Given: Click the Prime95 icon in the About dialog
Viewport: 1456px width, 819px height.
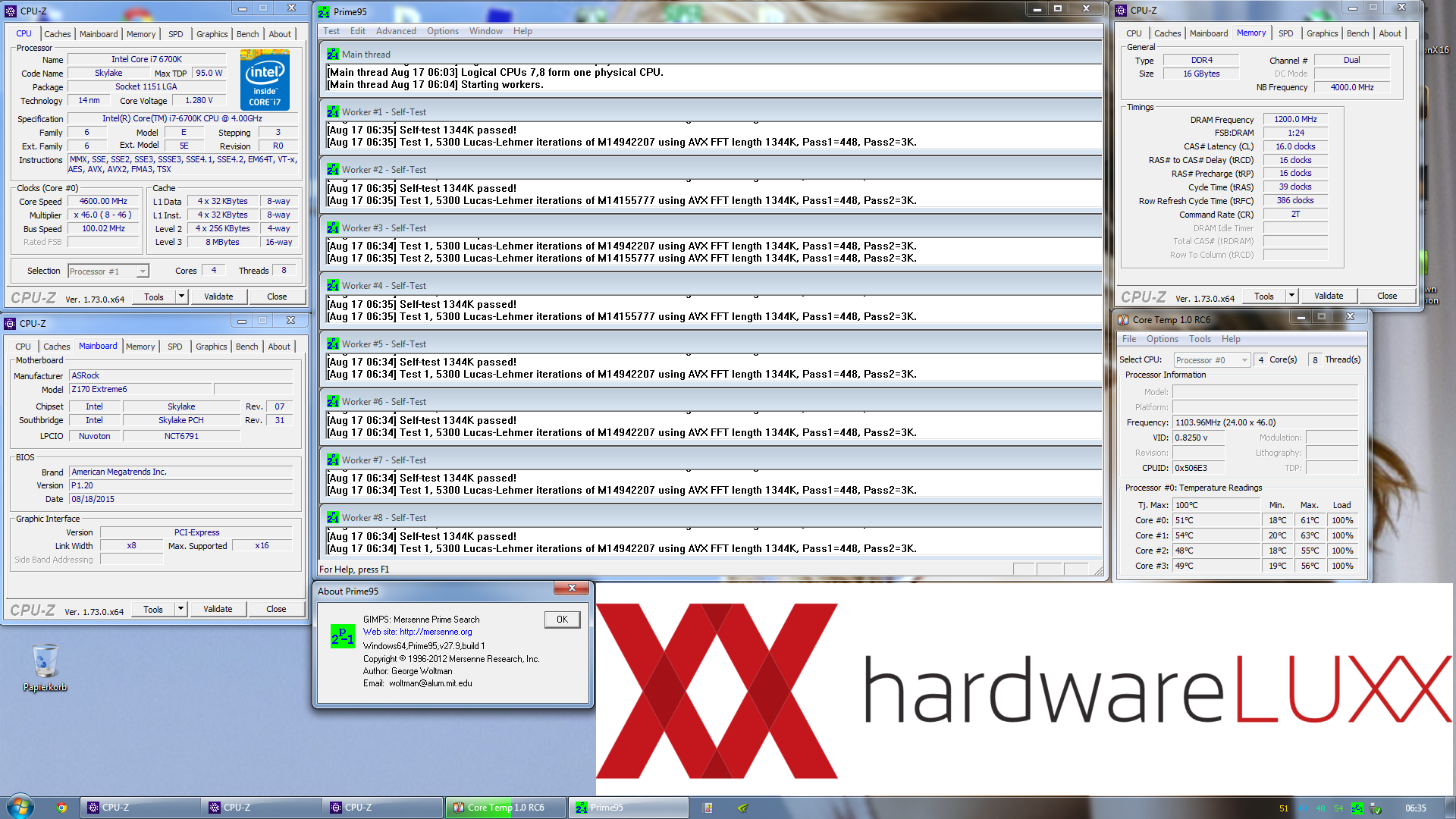Looking at the screenshot, I should point(342,636).
